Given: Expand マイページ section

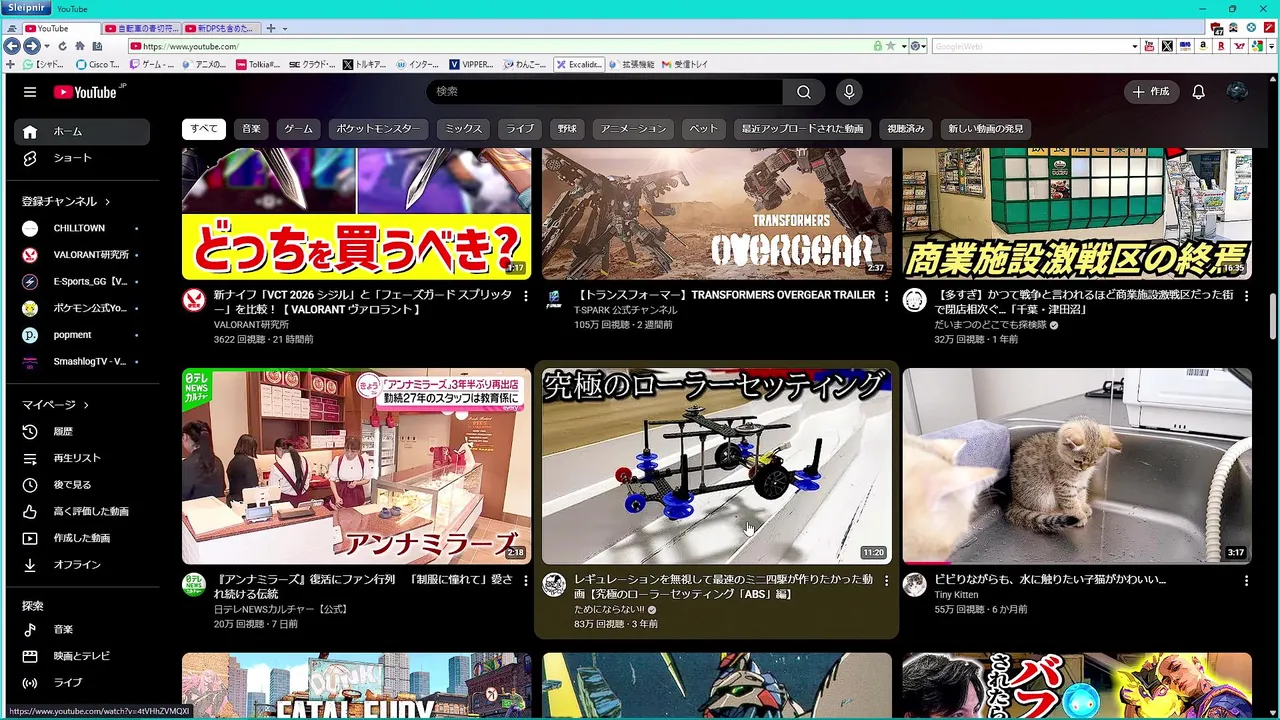Looking at the screenshot, I should pos(56,405).
